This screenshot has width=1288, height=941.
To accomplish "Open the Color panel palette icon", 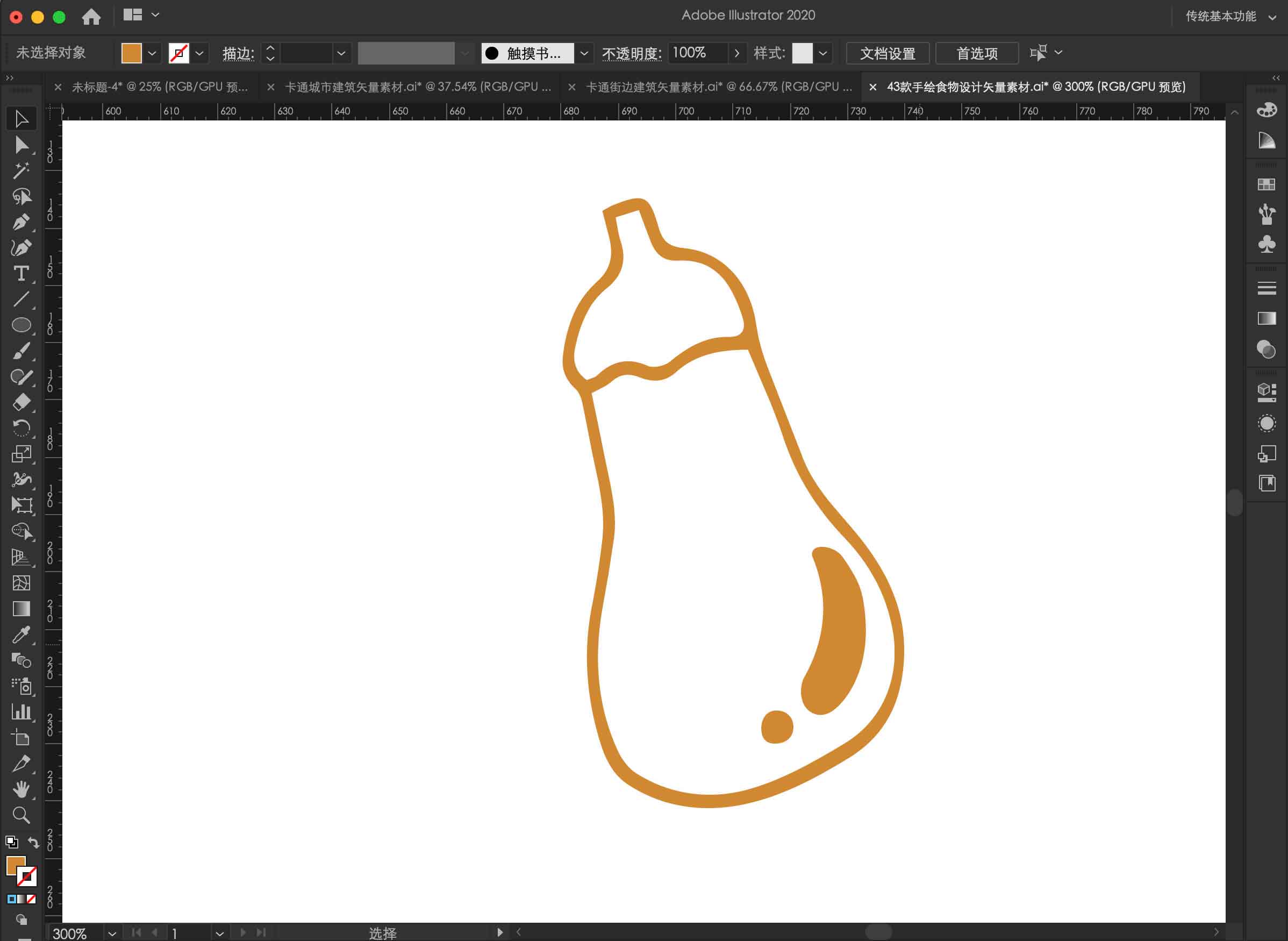I will 1266,110.
